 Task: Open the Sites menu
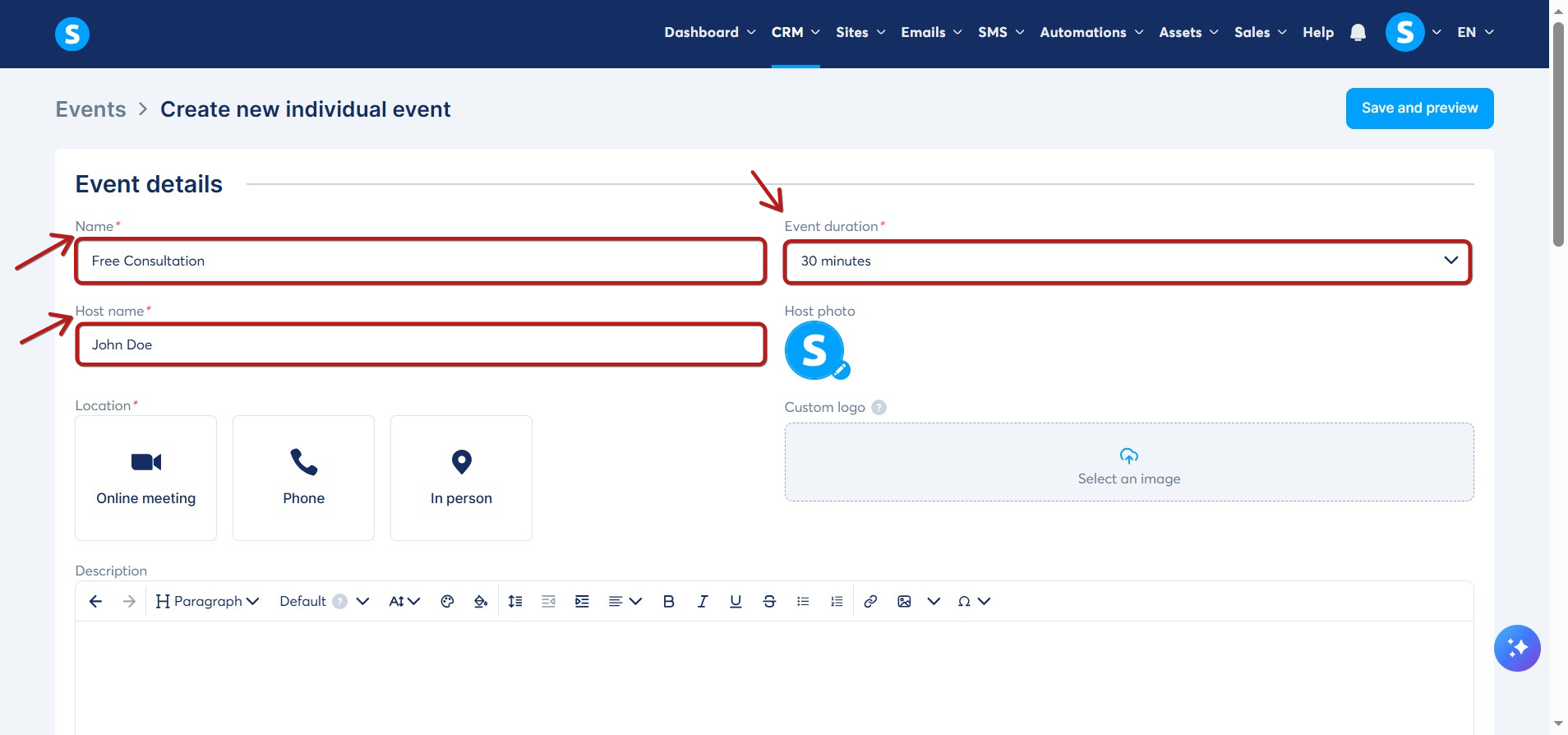pyautogui.click(x=860, y=33)
